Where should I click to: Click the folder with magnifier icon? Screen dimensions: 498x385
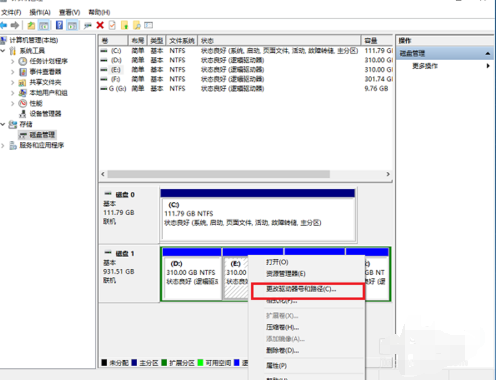137,25
